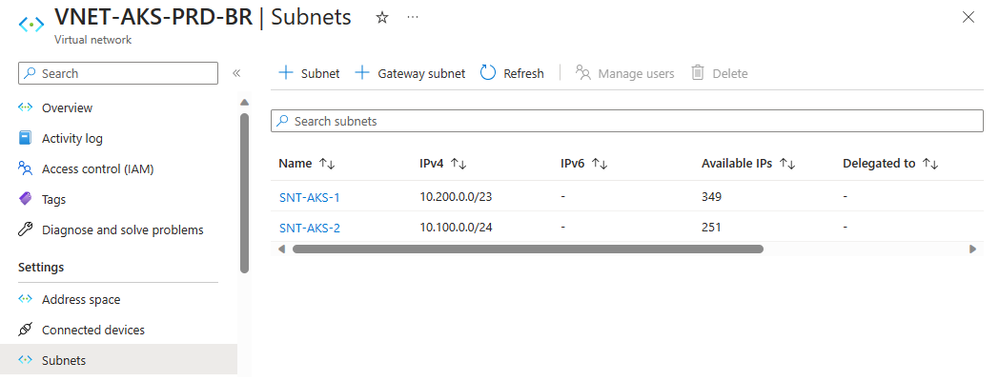Click the table's right scroll arrow
This screenshot has width=999, height=377.
[972, 249]
